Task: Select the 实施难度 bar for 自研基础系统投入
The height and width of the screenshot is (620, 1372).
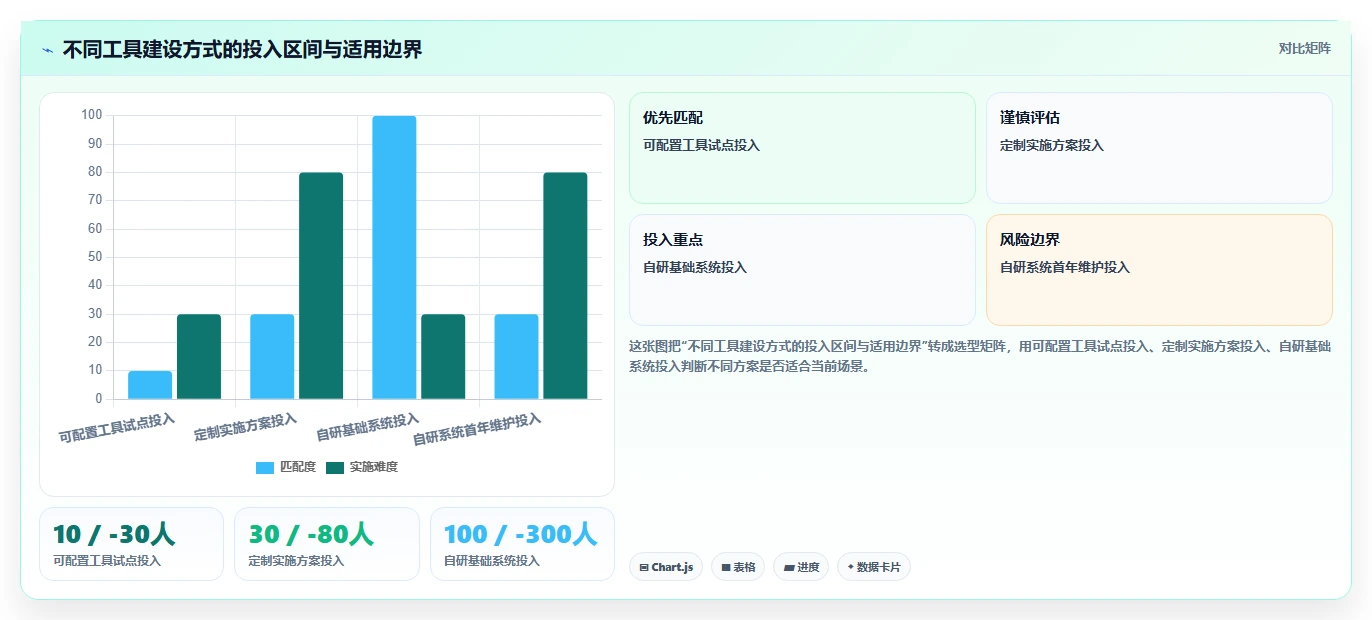Action: [x=443, y=357]
